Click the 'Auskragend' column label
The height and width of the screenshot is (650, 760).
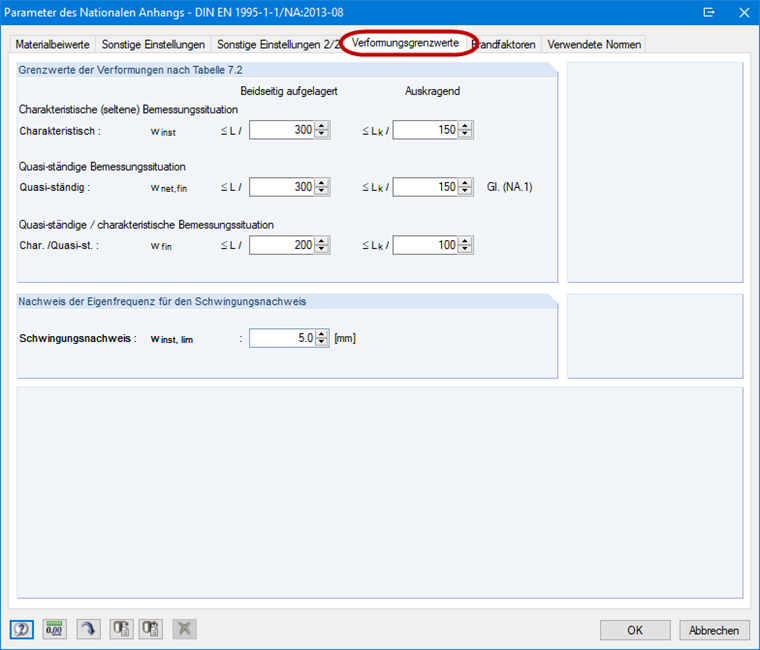coord(432,91)
